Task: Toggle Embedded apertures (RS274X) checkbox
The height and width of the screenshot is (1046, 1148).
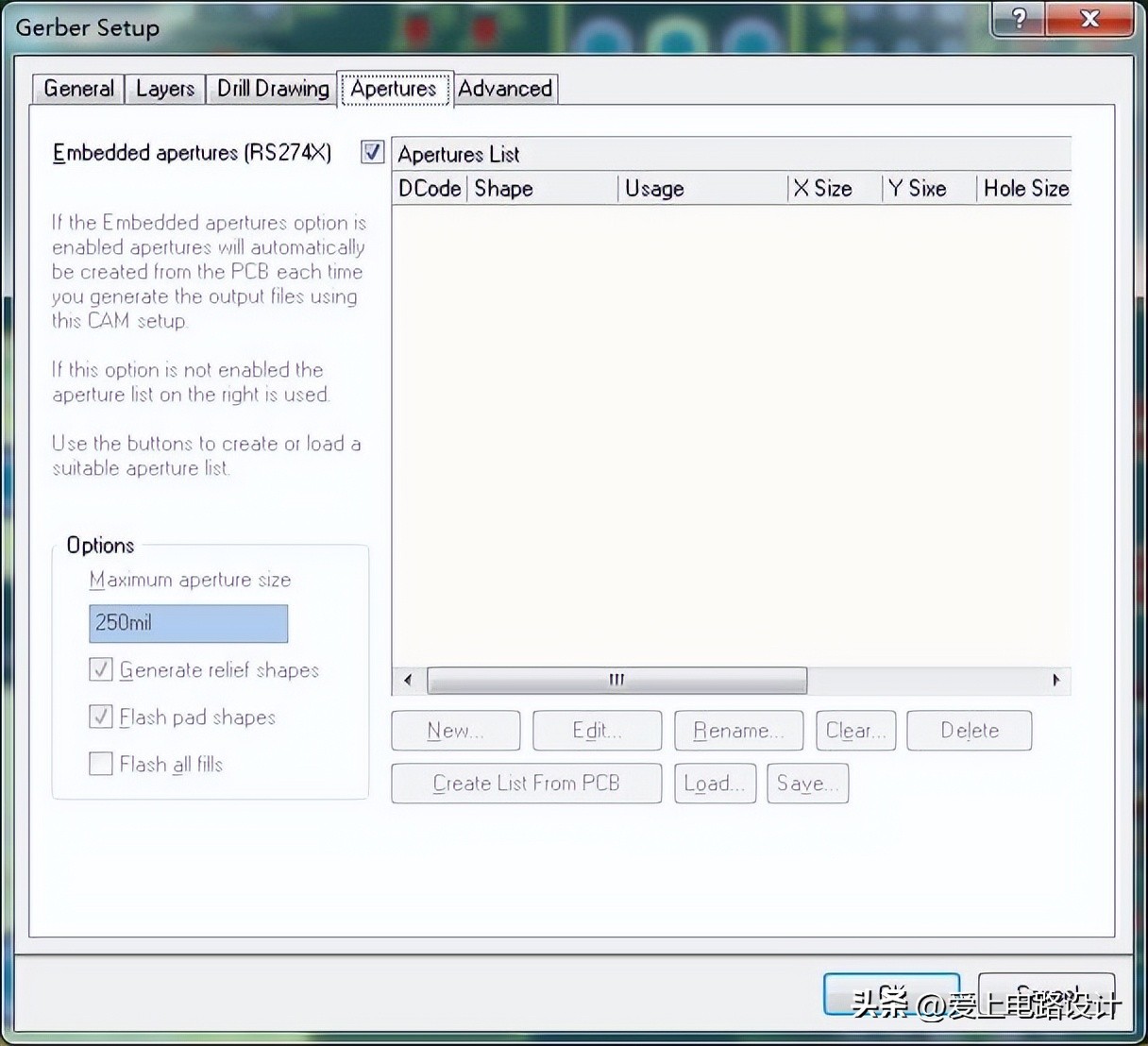Action: tap(373, 152)
